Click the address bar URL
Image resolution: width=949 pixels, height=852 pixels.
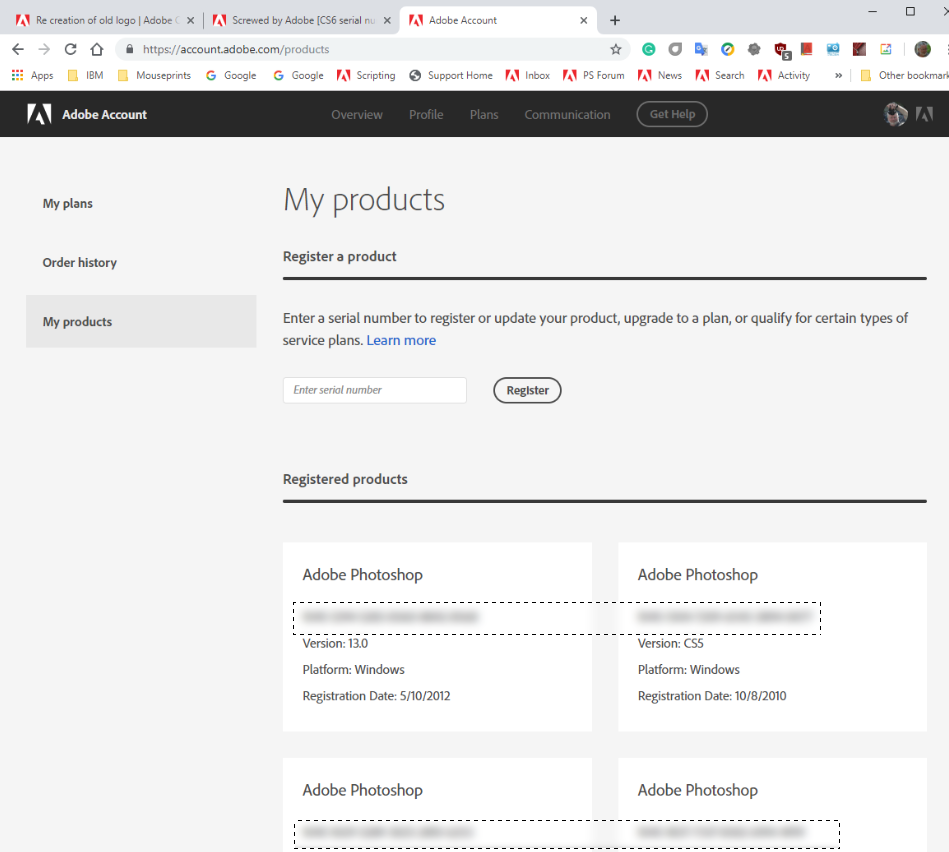236,49
